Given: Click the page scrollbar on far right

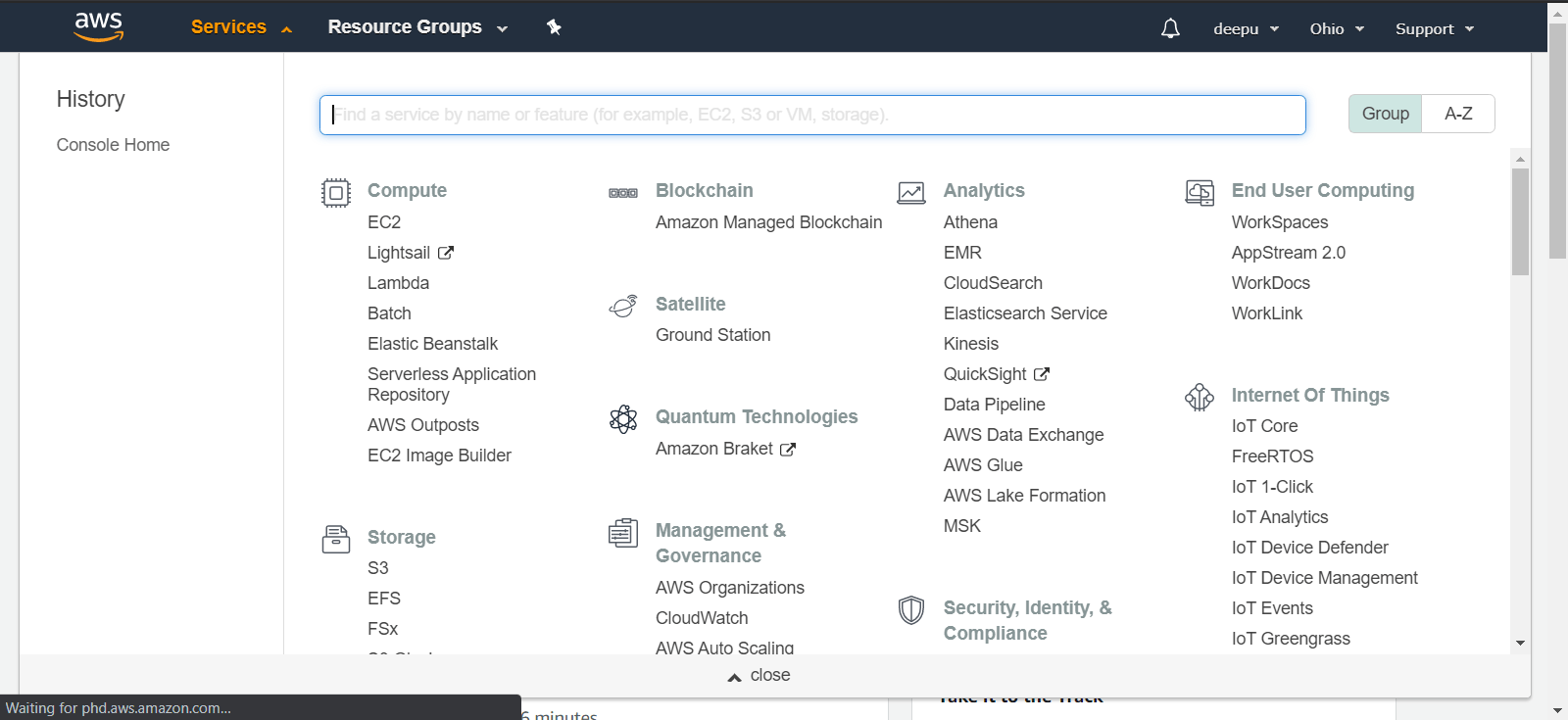Looking at the screenshot, I should 1557,142.
